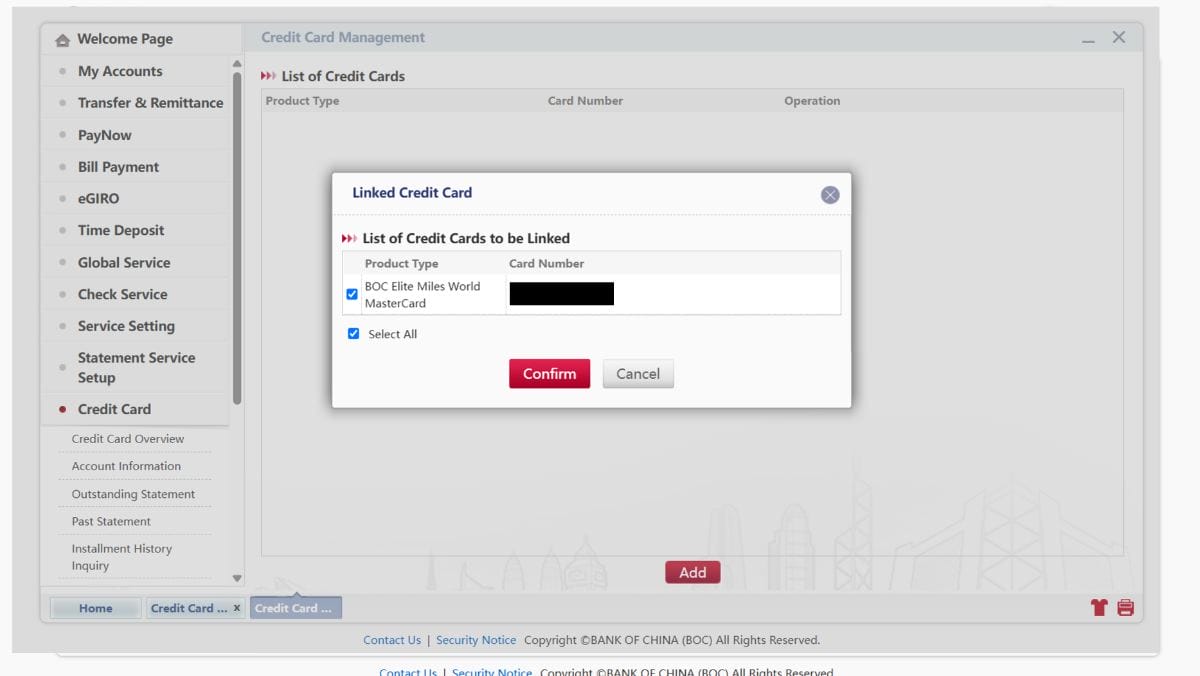Toggle the Select All checkbox

(353, 334)
